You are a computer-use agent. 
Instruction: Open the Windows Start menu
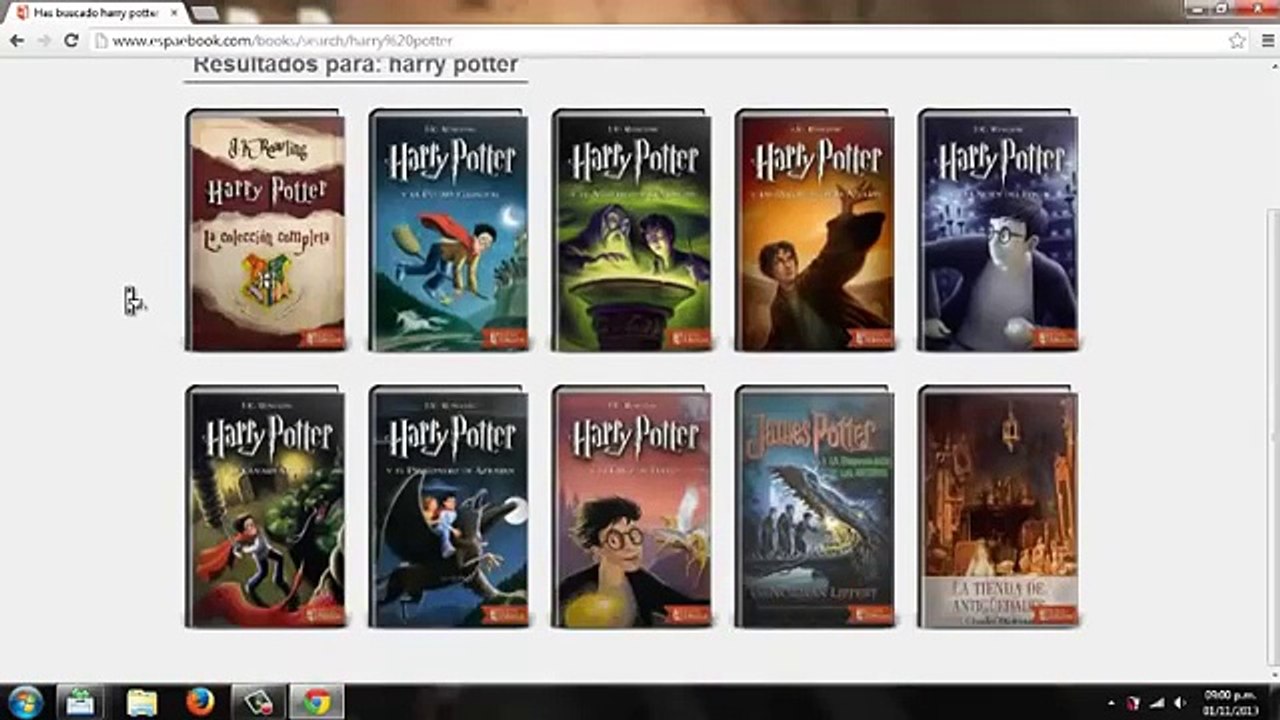(x=25, y=702)
